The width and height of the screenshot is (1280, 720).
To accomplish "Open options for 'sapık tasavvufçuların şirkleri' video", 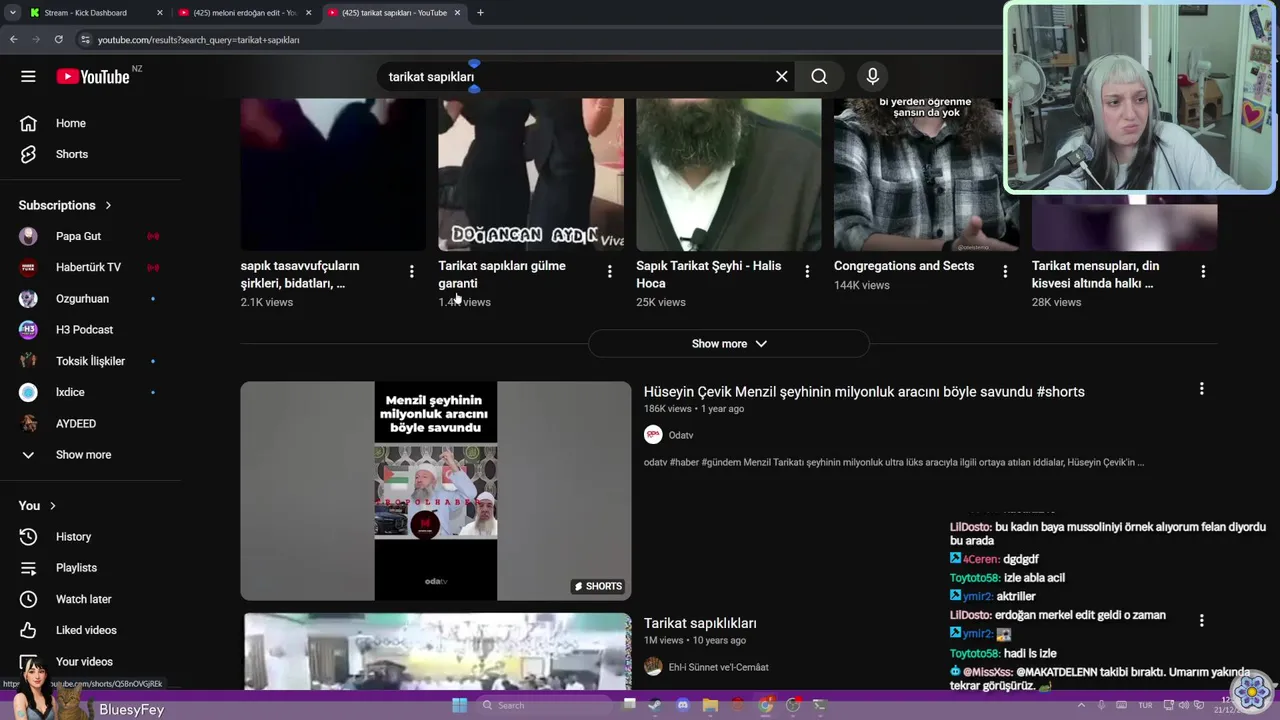I will [x=411, y=271].
